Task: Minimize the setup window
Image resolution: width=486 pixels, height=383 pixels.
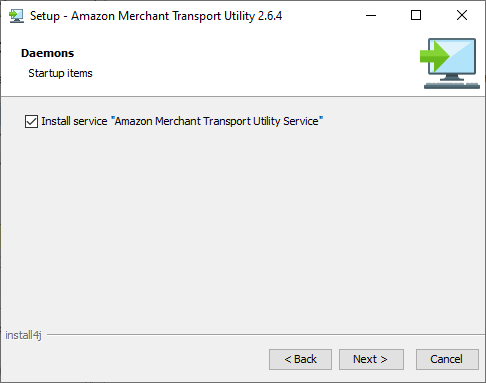Action: [x=371, y=15]
